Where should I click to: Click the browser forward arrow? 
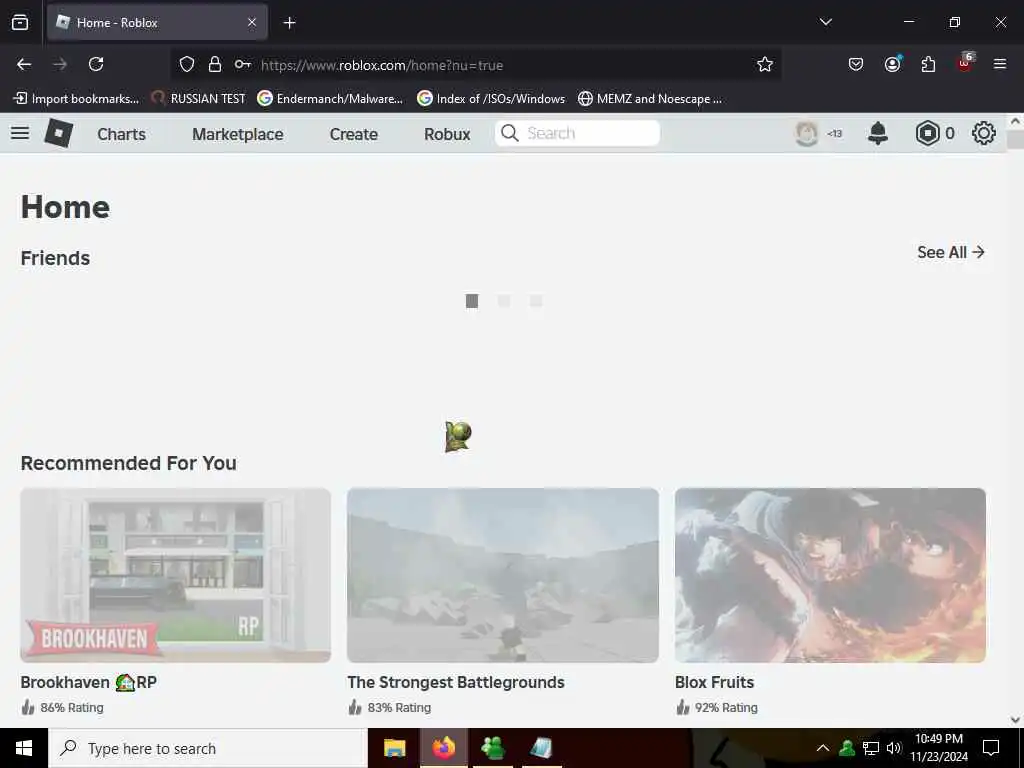(60, 64)
